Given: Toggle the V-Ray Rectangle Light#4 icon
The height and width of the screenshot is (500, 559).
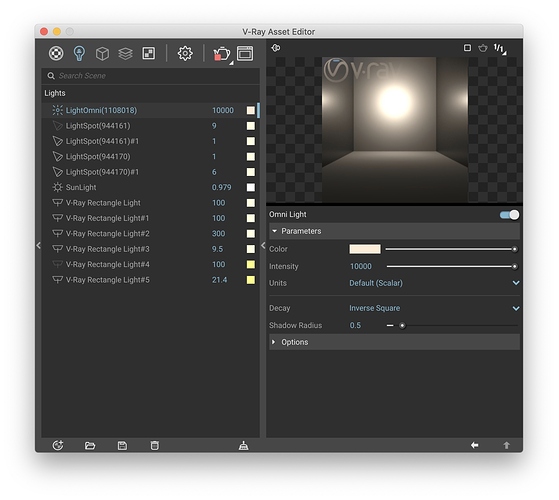Looking at the screenshot, I should click(57, 264).
